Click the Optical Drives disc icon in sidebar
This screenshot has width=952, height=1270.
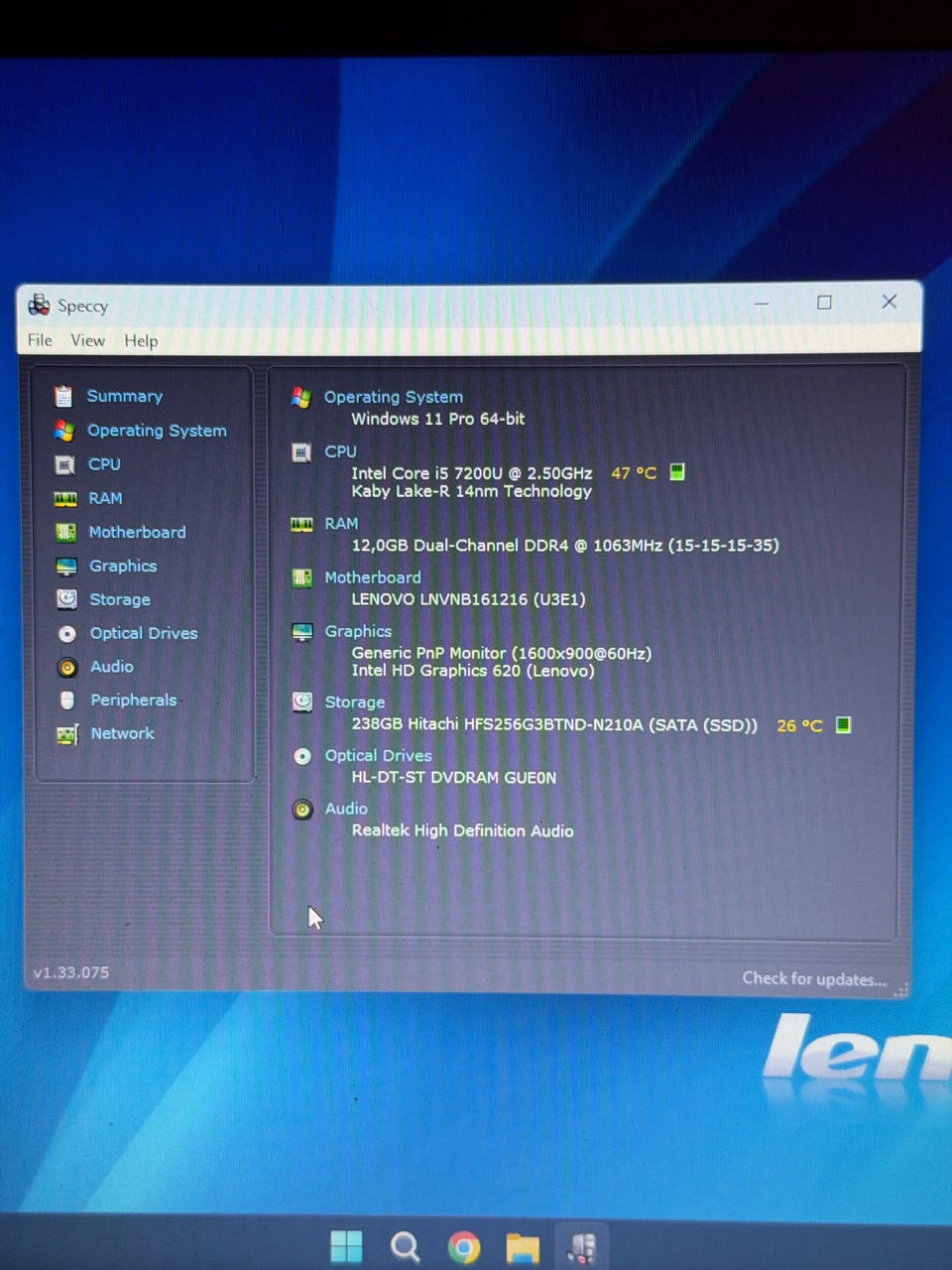pyautogui.click(x=67, y=634)
